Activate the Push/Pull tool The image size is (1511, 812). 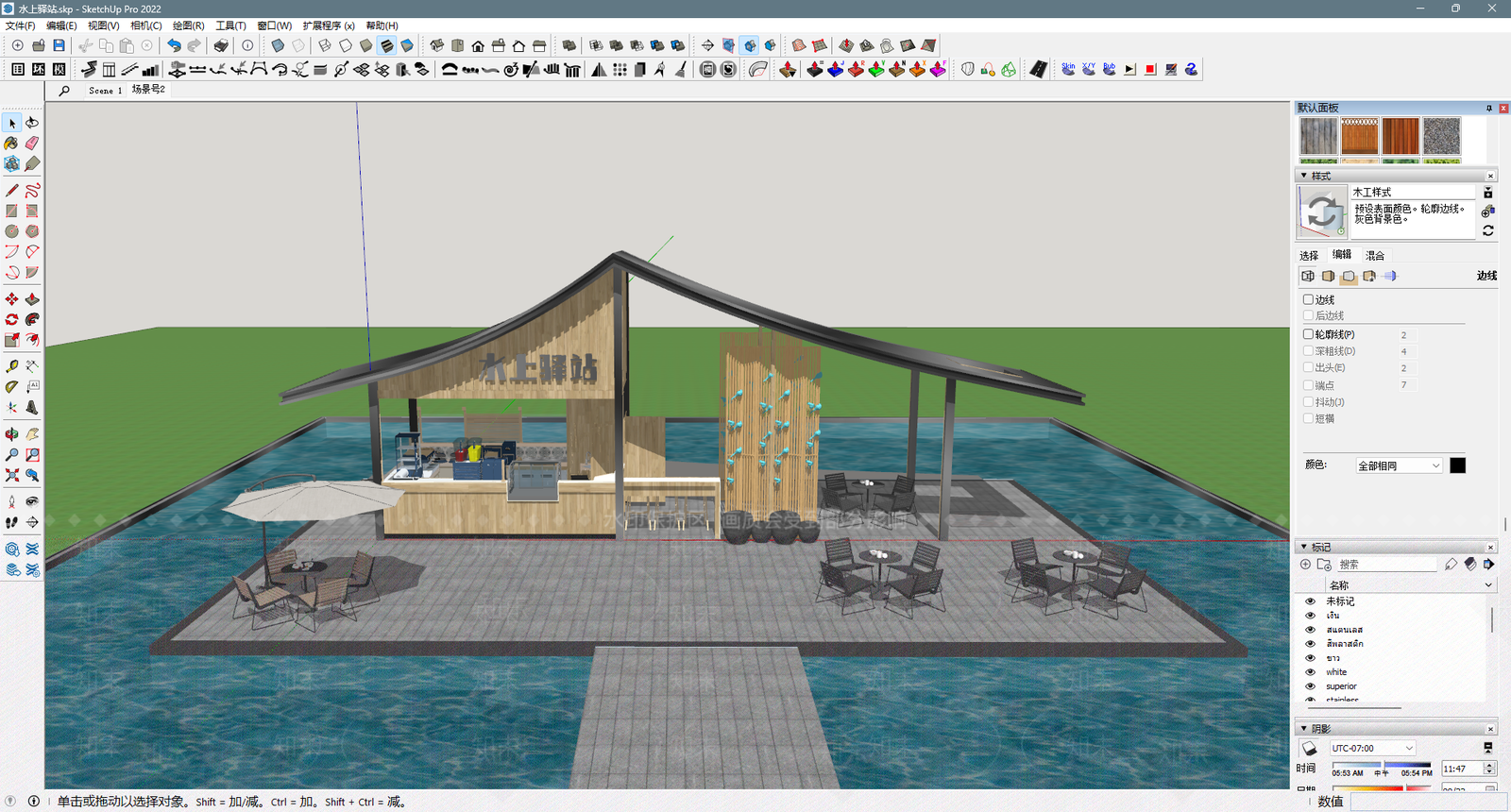click(x=32, y=299)
